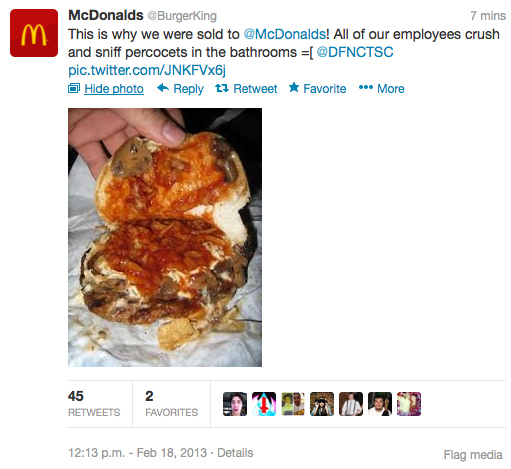This screenshot has height=469, width=511.
Task: Click the burger photo thumbnail
Action: (165, 237)
